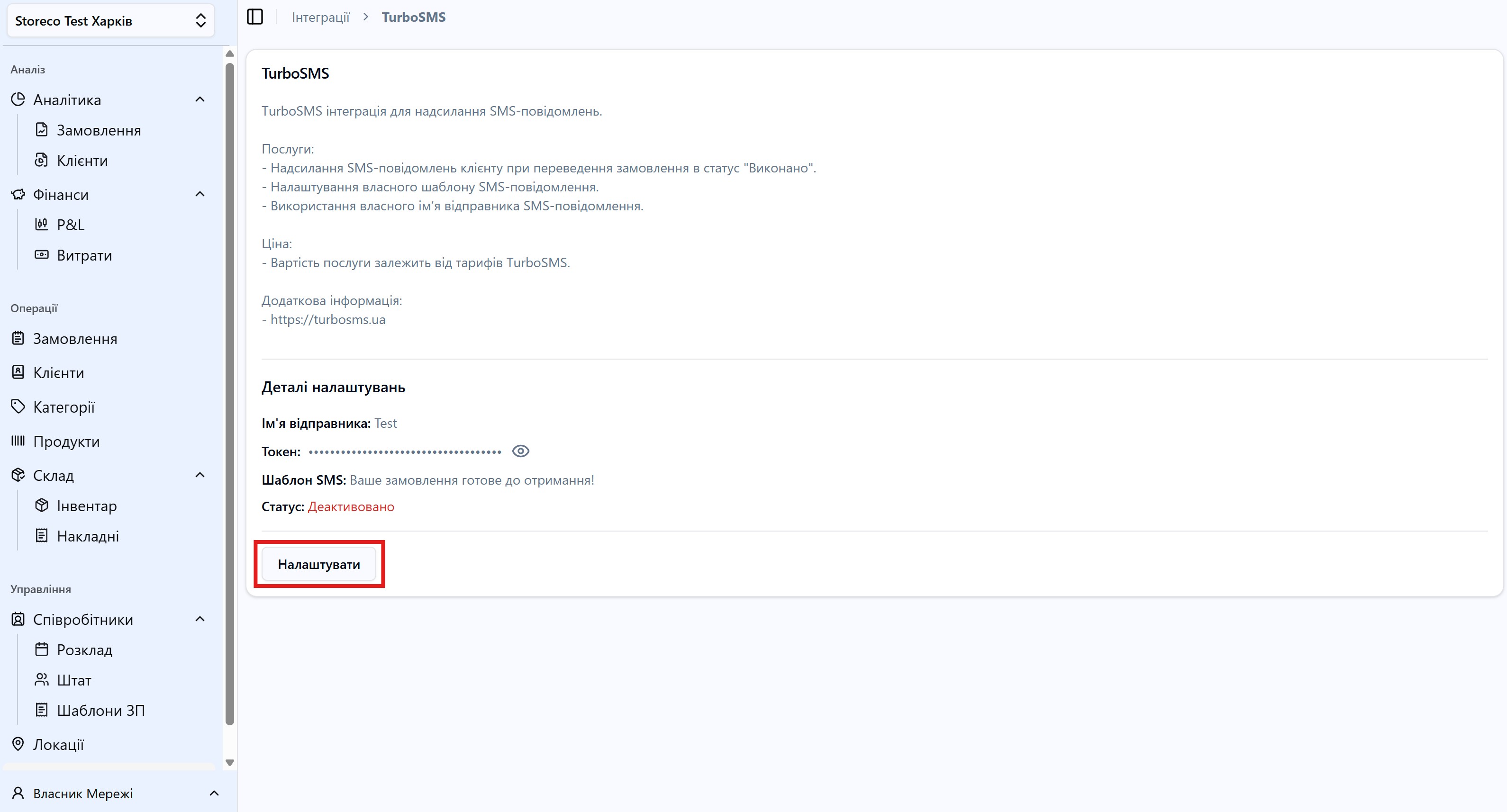The width and height of the screenshot is (1507, 812).
Task: Open Локації pin icon
Action: (x=18, y=744)
